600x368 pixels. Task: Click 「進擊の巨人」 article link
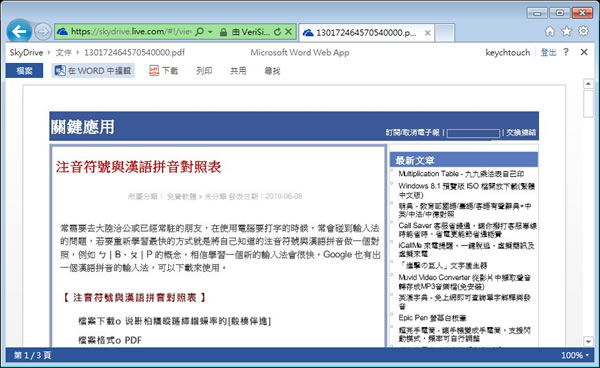(x=443, y=265)
